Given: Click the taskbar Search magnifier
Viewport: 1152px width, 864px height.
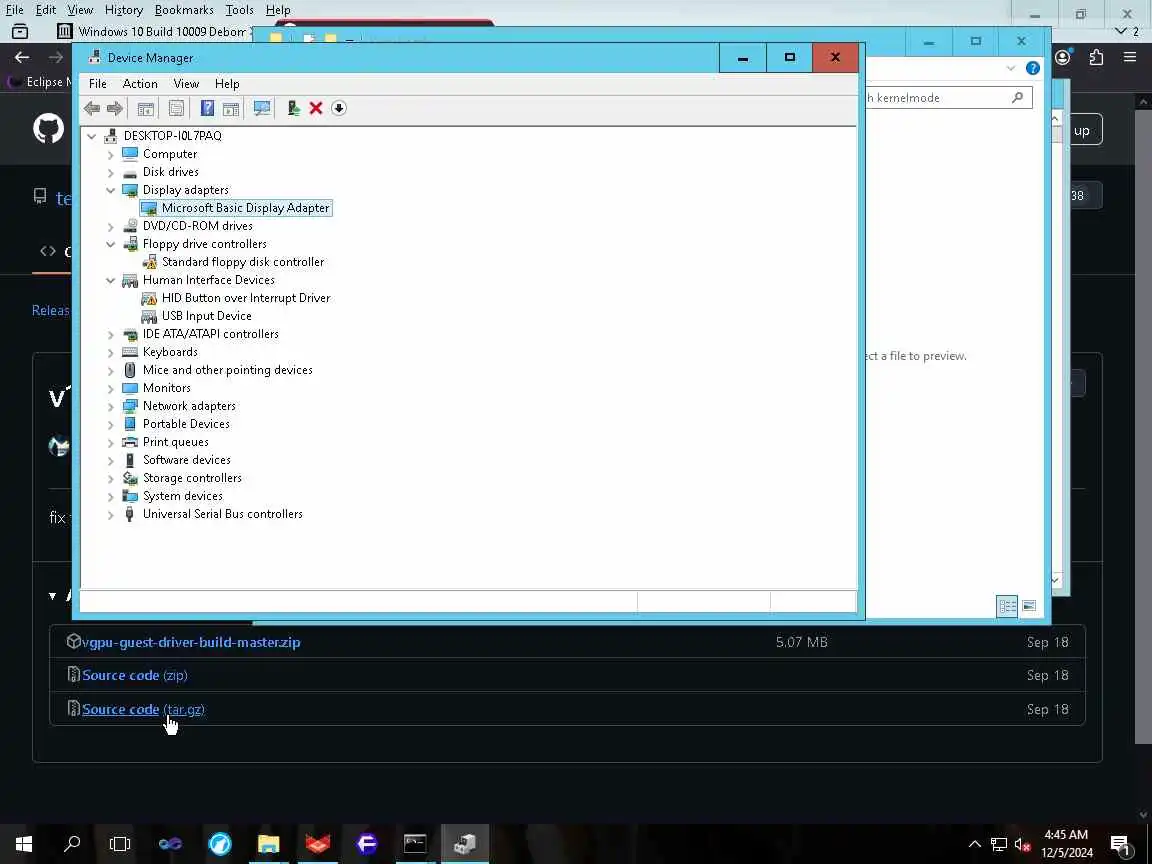Looking at the screenshot, I should click(x=72, y=843).
